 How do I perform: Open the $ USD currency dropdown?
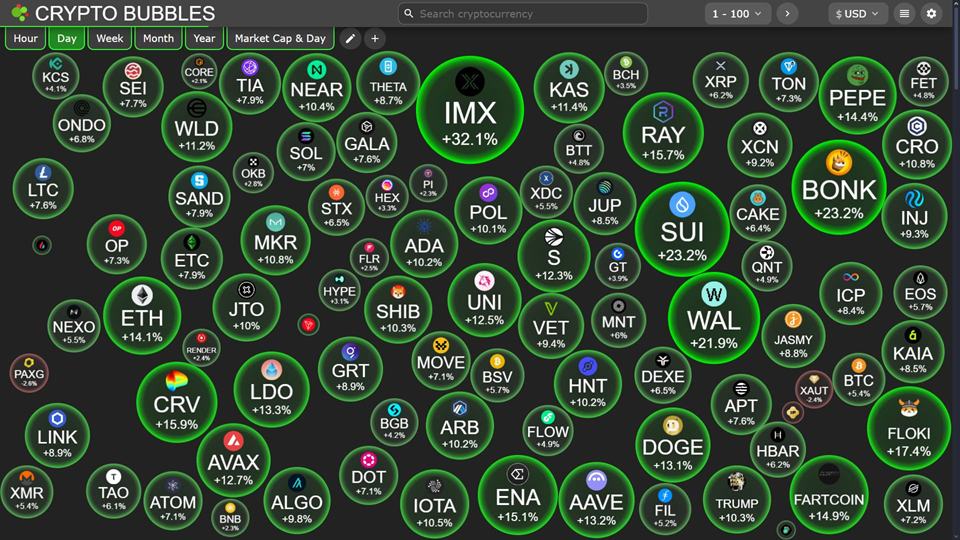857,13
